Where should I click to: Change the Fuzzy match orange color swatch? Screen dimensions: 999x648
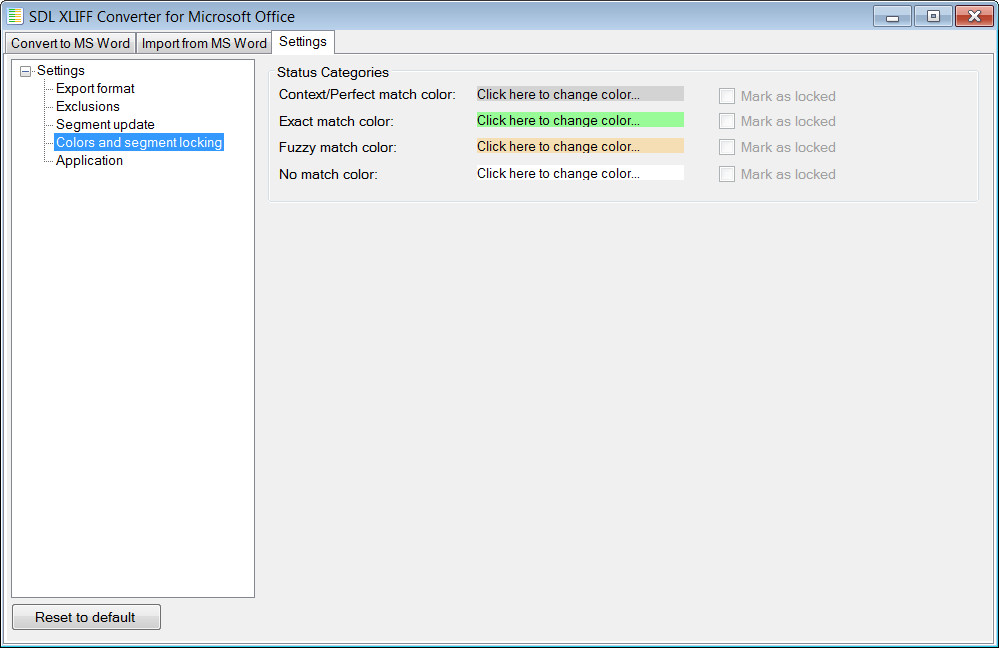point(580,147)
